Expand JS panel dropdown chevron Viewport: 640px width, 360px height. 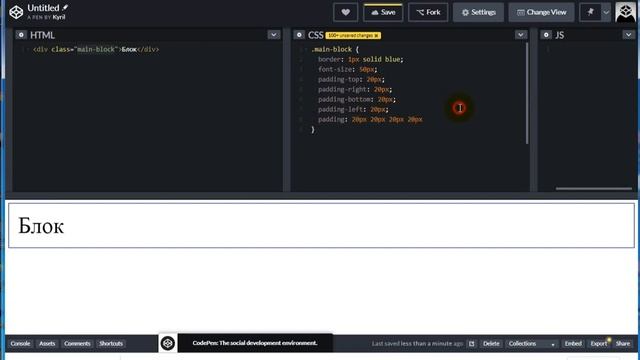coord(628,35)
